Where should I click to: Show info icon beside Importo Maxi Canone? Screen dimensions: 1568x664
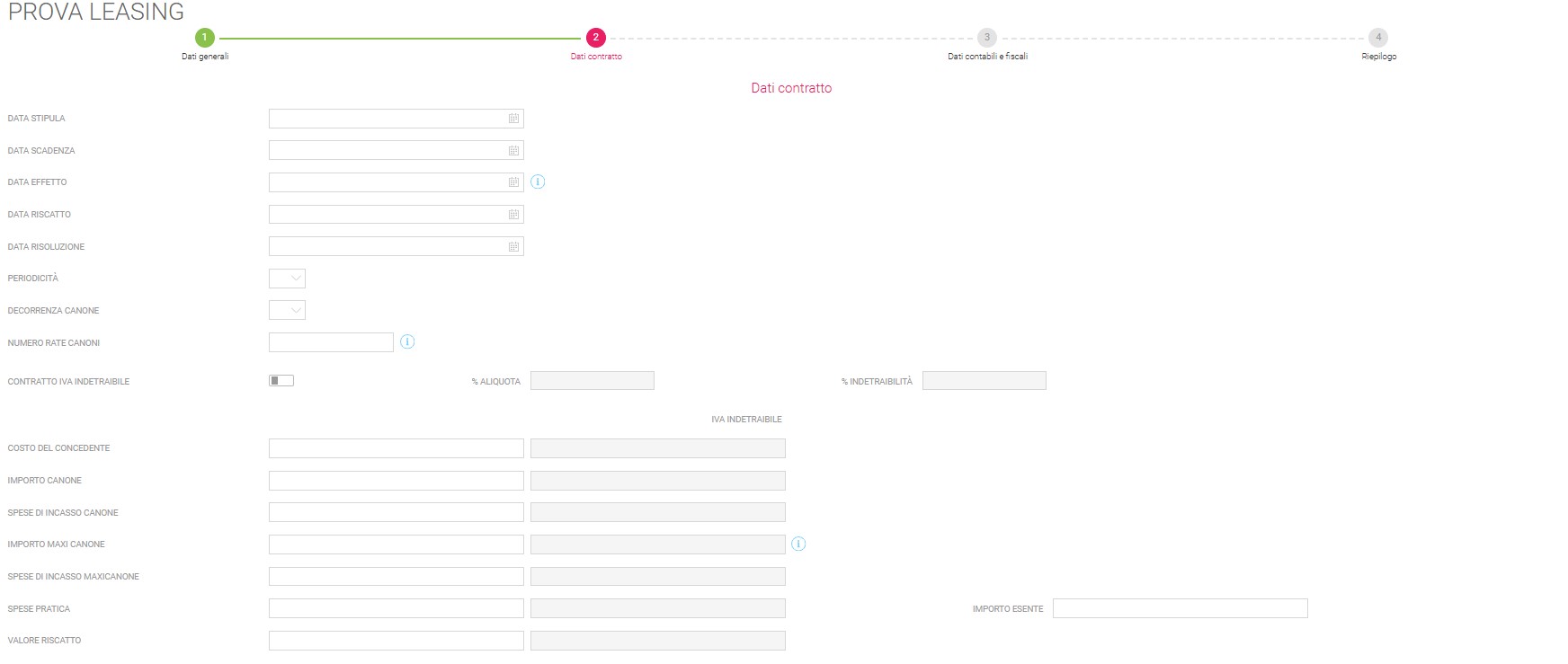tap(798, 544)
